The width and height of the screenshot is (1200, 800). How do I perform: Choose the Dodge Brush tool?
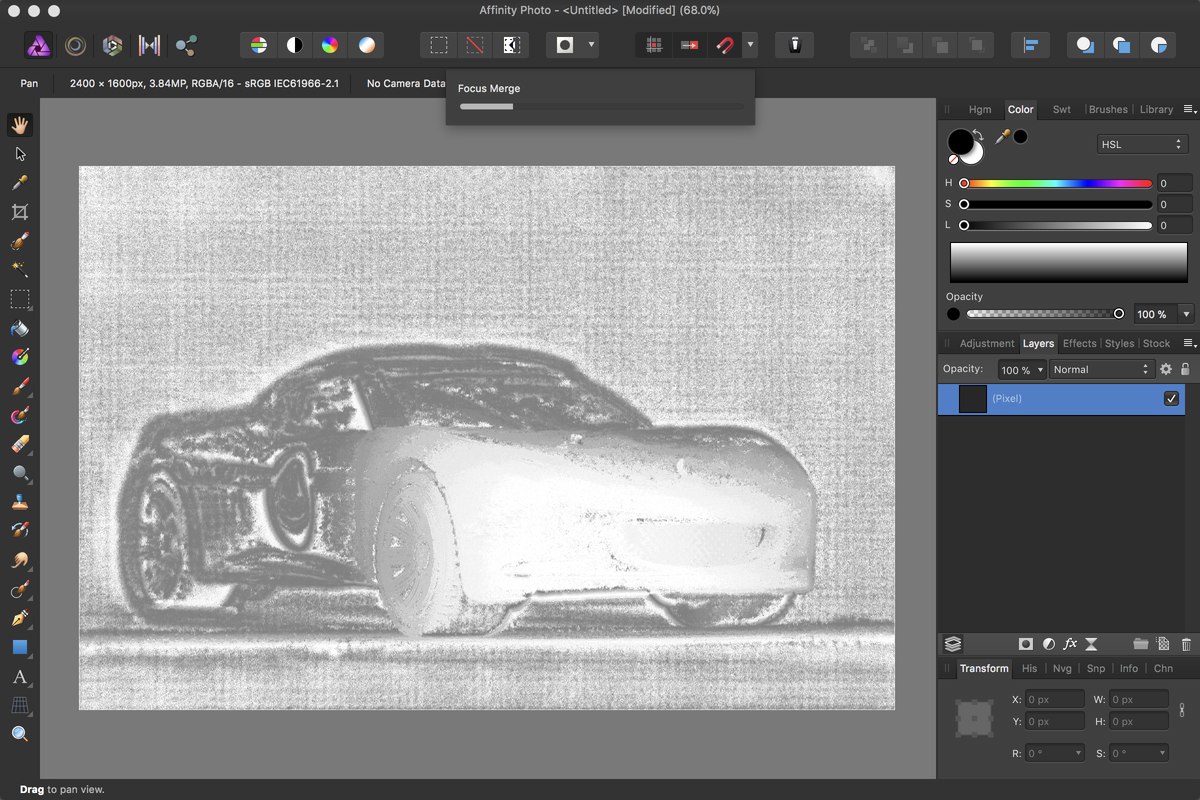point(19,473)
